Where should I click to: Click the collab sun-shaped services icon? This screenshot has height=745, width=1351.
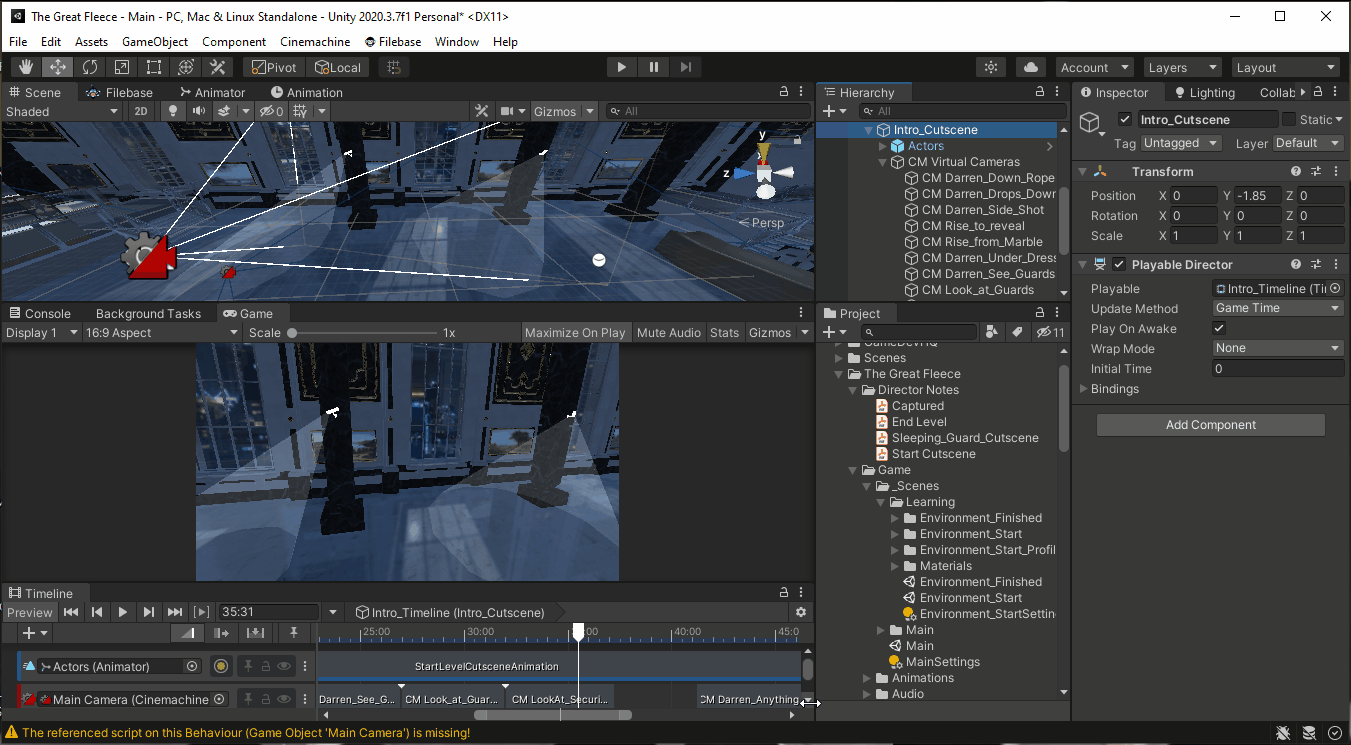tap(990, 67)
